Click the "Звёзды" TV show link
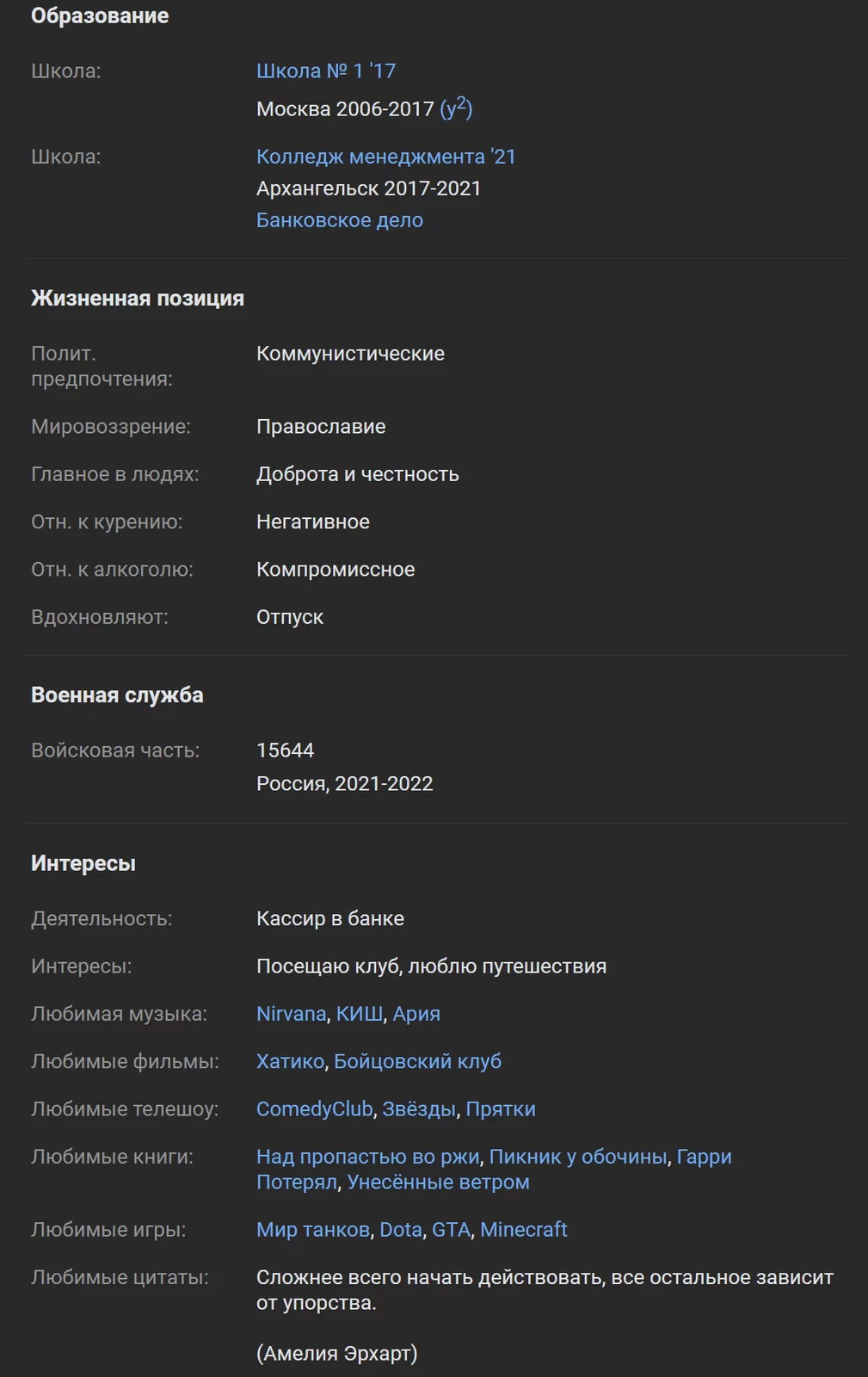 [421, 1108]
